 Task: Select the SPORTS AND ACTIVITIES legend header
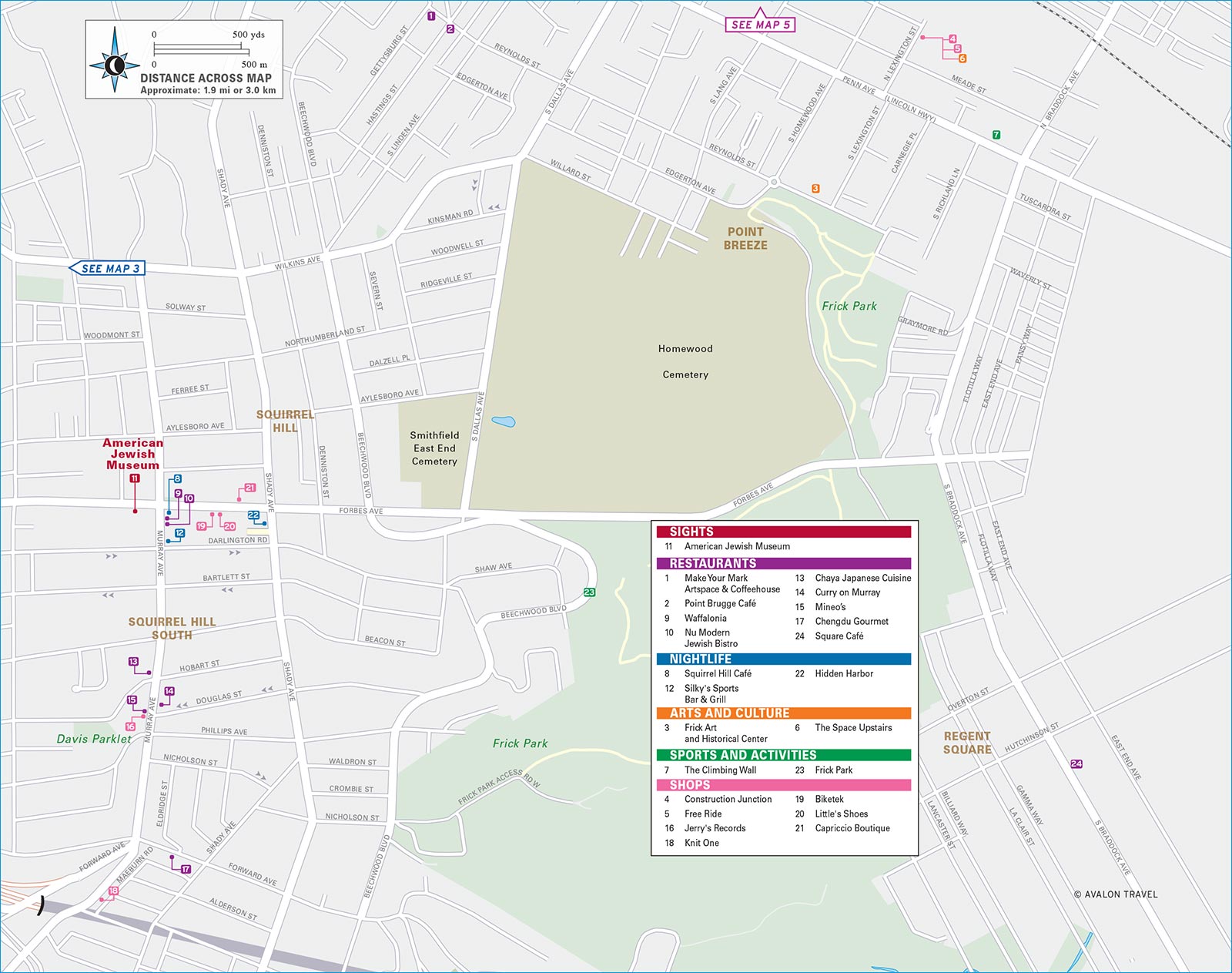[784, 755]
